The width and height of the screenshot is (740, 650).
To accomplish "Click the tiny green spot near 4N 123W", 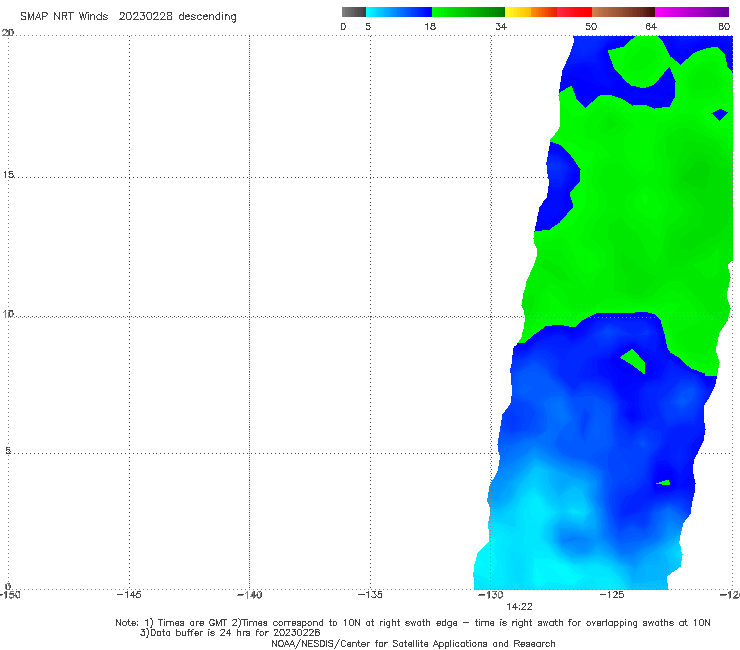I will tap(664, 482).
